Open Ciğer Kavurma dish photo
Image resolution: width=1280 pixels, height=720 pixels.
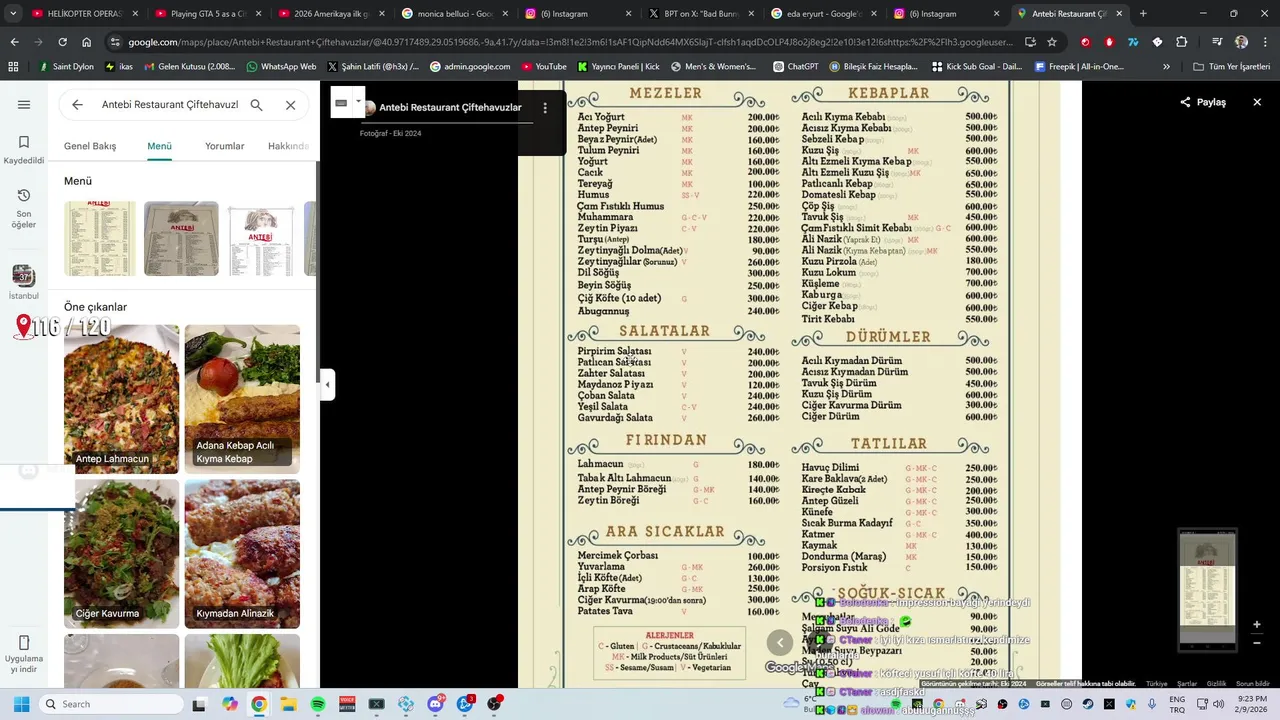(122, 553)
